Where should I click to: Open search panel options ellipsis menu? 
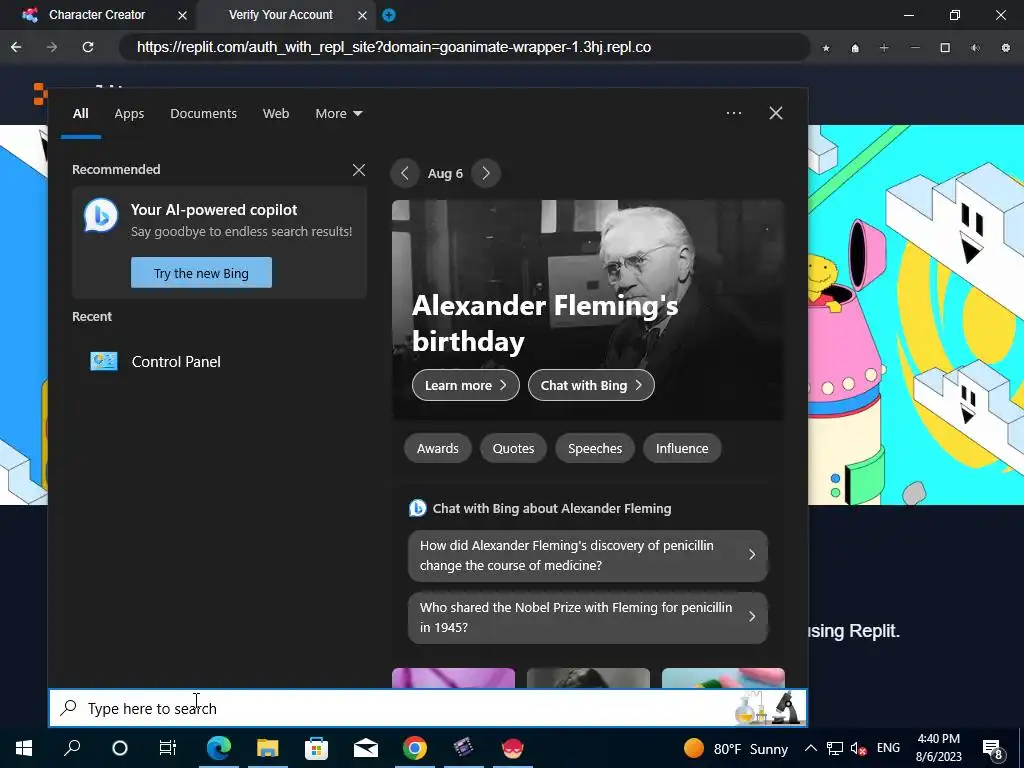tap(734, 113)
